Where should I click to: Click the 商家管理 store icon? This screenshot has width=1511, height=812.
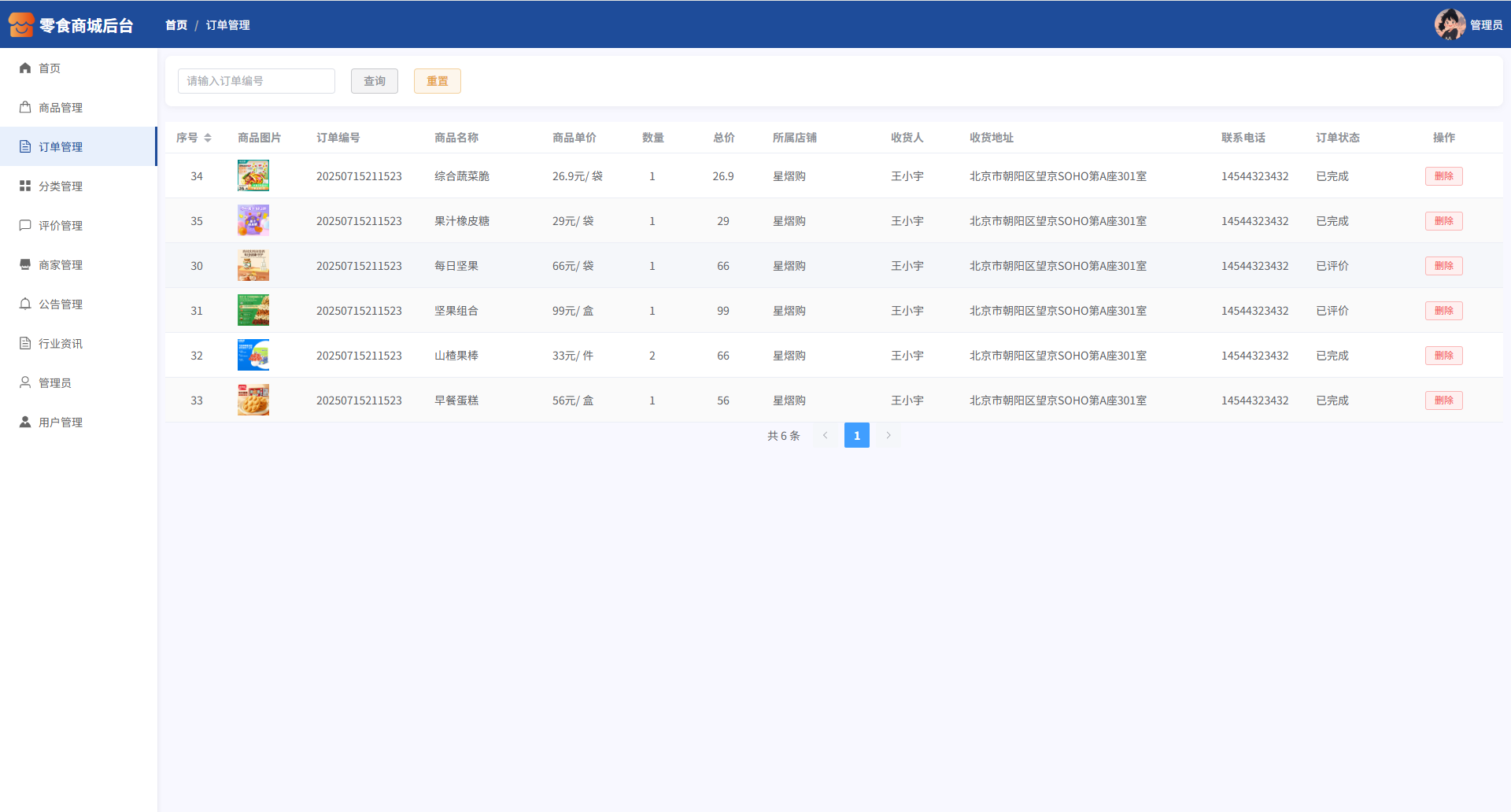pos(25,265)
